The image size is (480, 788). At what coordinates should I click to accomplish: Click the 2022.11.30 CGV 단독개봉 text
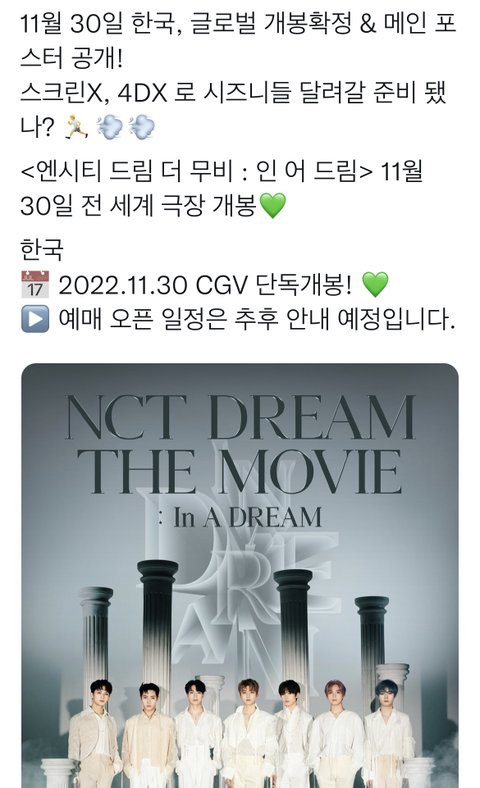[205, 285]
